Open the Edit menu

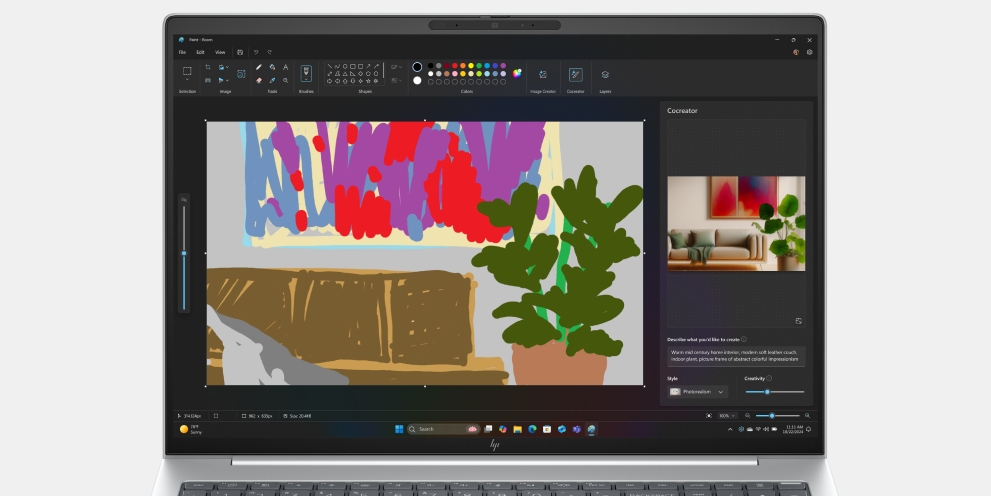click(200, 52)
